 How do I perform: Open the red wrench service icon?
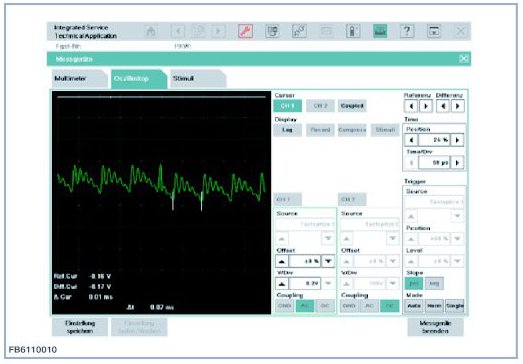(x=245, y=31)
